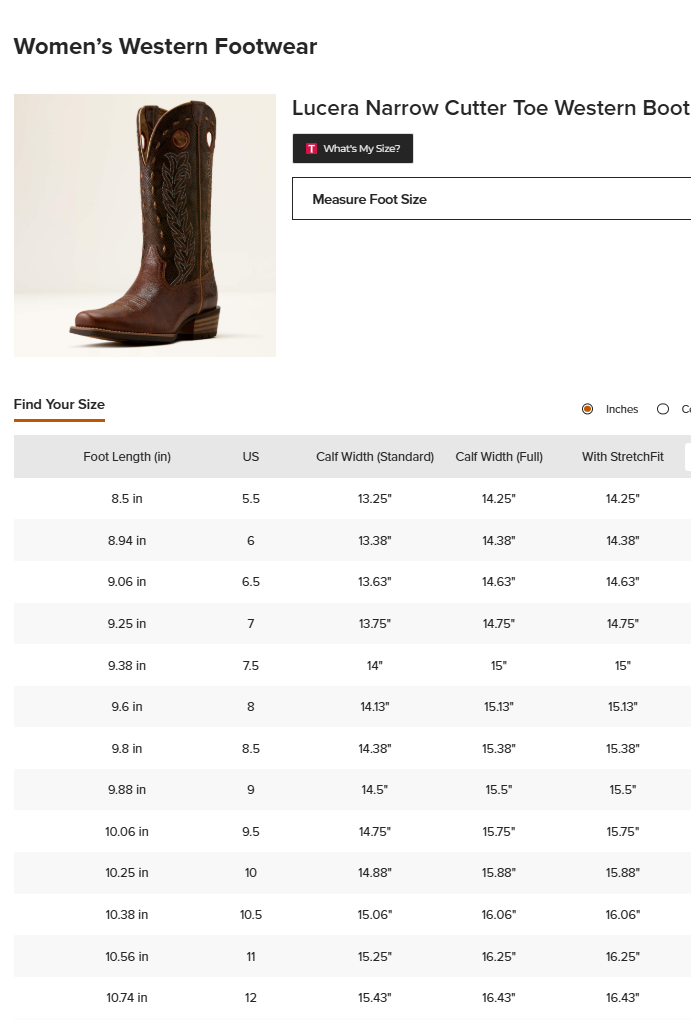The width and height of the screenshot is (691, 1020).
Task: Select the 14" standard calf width cell
Action: [x=375, y=665]
